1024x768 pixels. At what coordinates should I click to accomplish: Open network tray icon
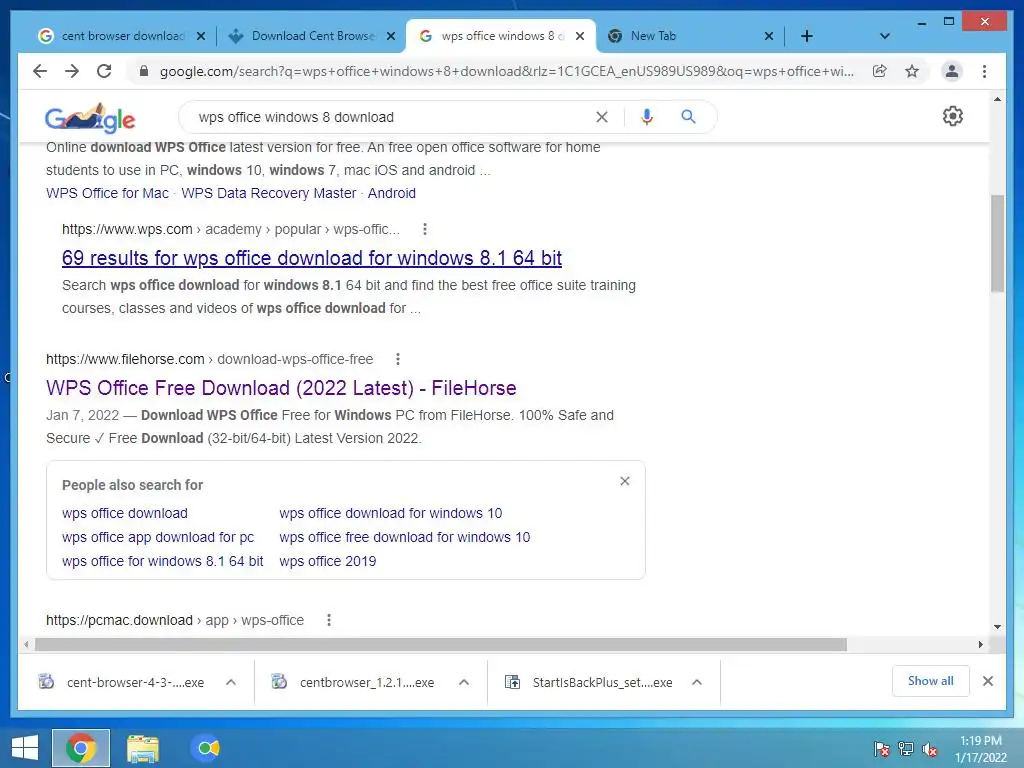pyautogui.click(x=906, y=749)
